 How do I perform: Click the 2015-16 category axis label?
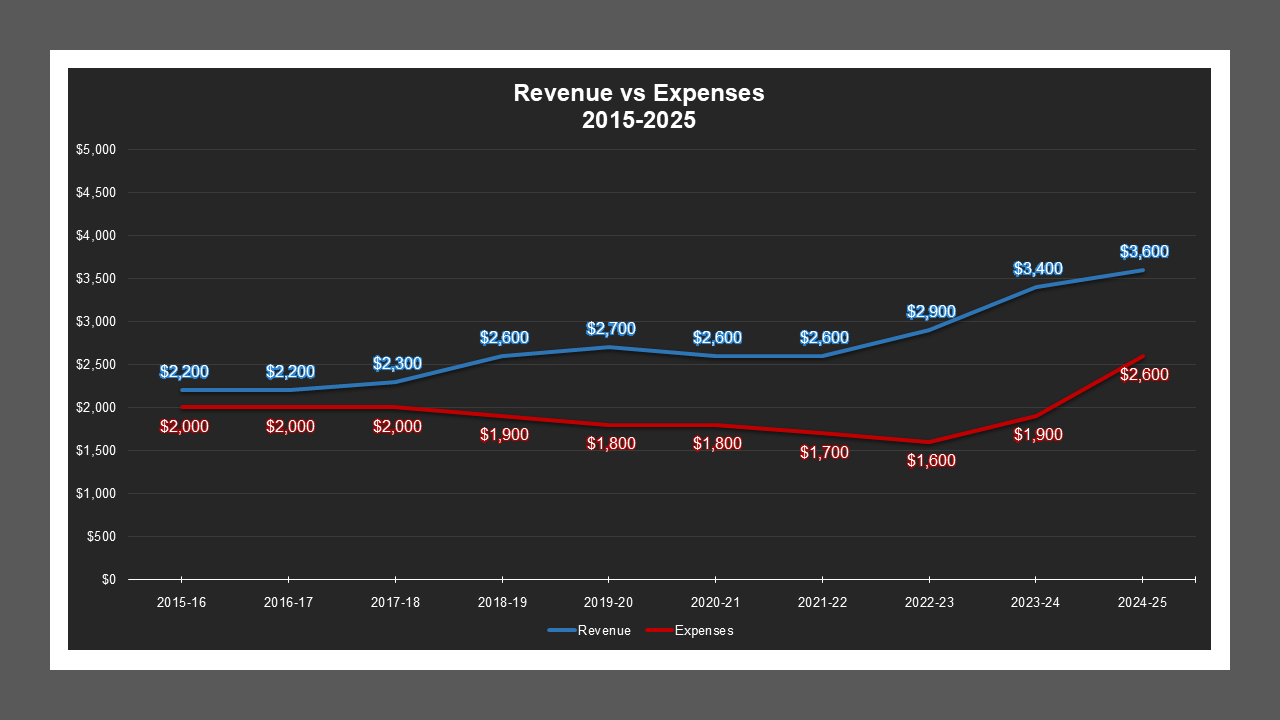182,602
